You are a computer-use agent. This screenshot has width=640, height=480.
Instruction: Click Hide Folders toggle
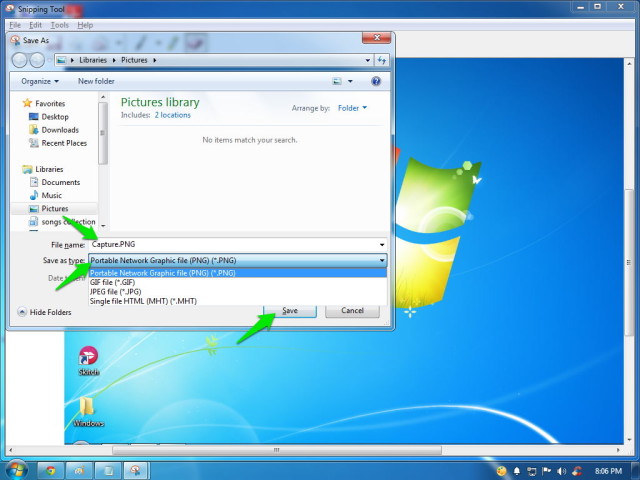coord(44,312)
